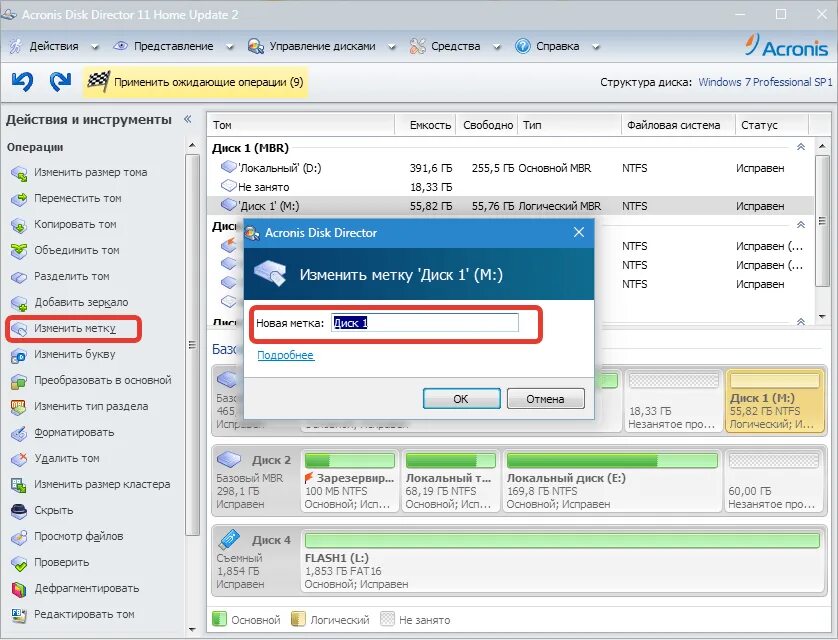This screenshot has height=640, width=838.
Task: Select the 'Локальный' (D:) volume row
Action: point(510,168)
